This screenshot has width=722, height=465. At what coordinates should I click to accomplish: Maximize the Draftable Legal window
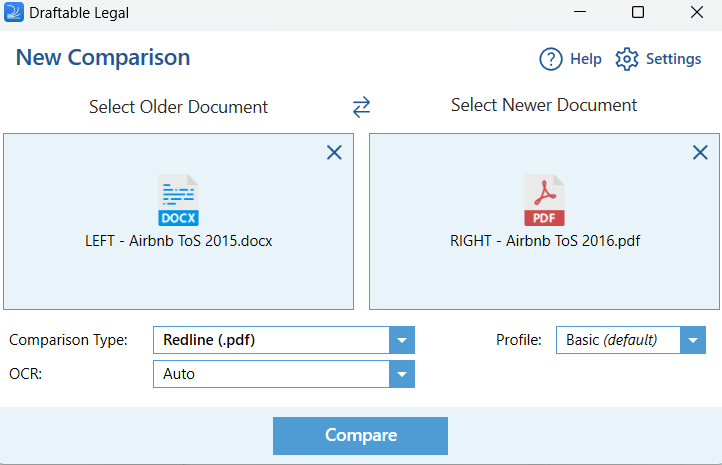click(x=638, y=12)
